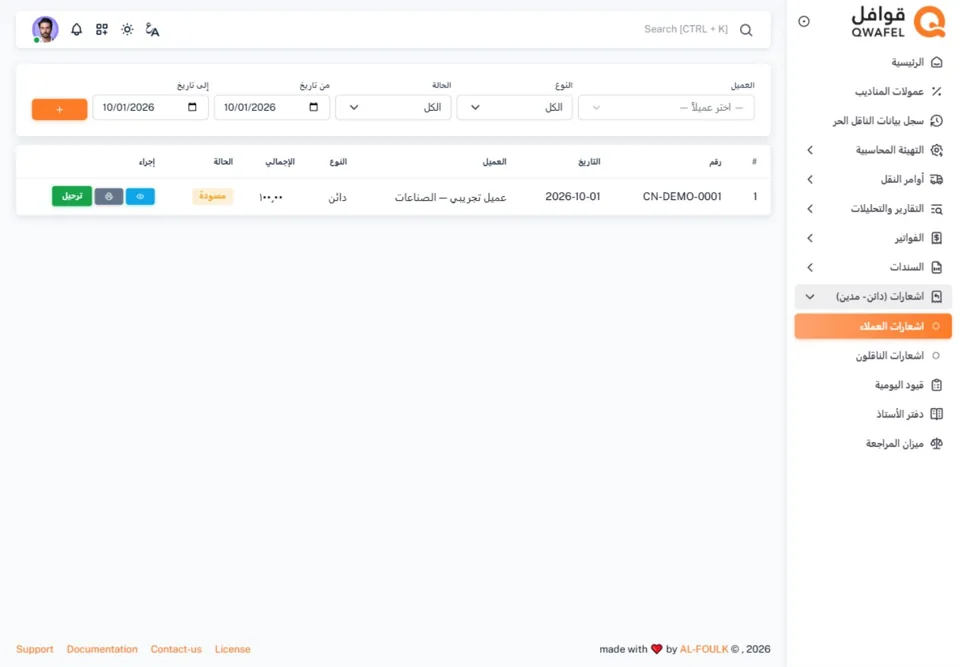Click the إلى تاريخ date field
Viewport: 960px width, 667px height.
point(151,108)
